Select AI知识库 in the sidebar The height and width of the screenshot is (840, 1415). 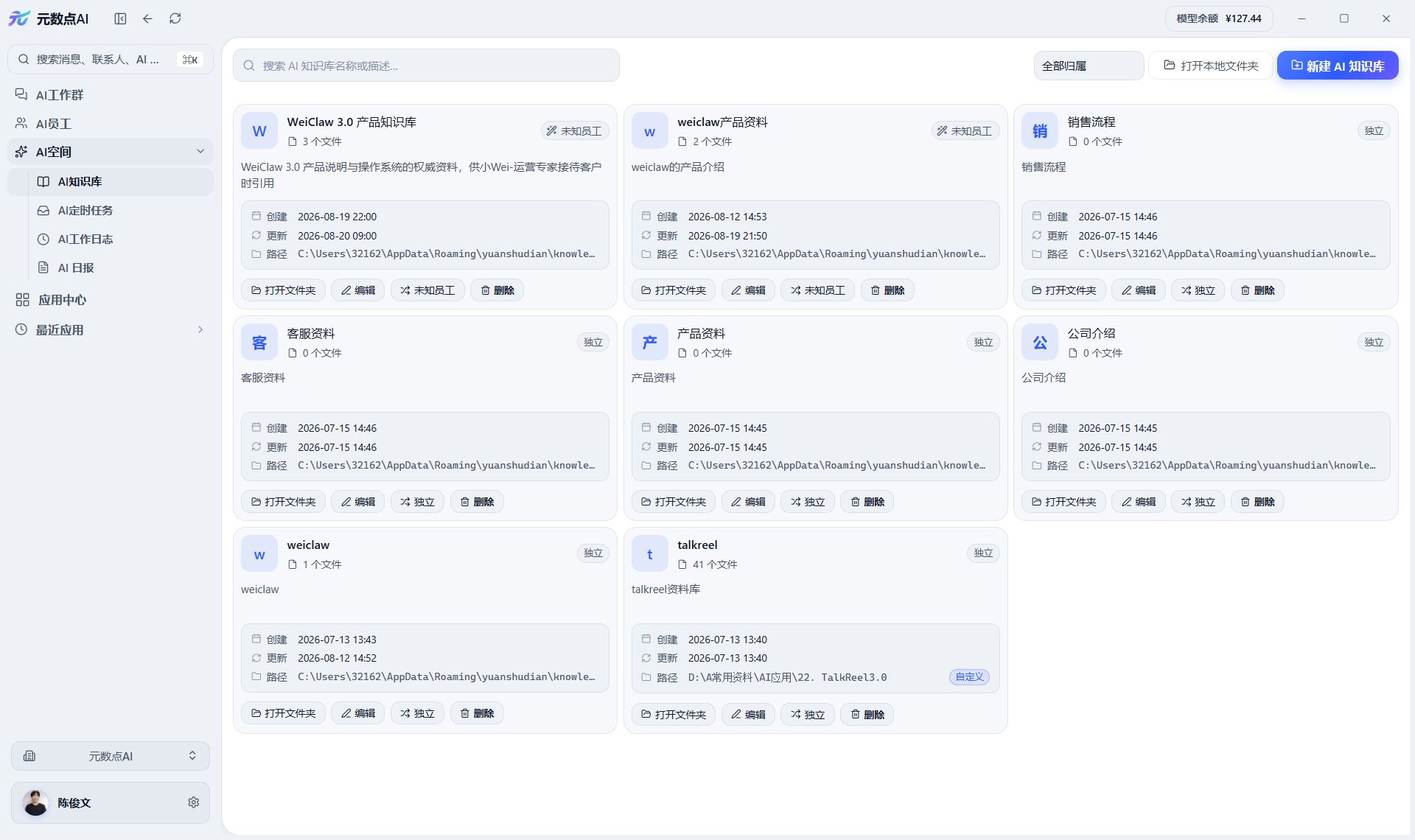[x=111, y=182]
